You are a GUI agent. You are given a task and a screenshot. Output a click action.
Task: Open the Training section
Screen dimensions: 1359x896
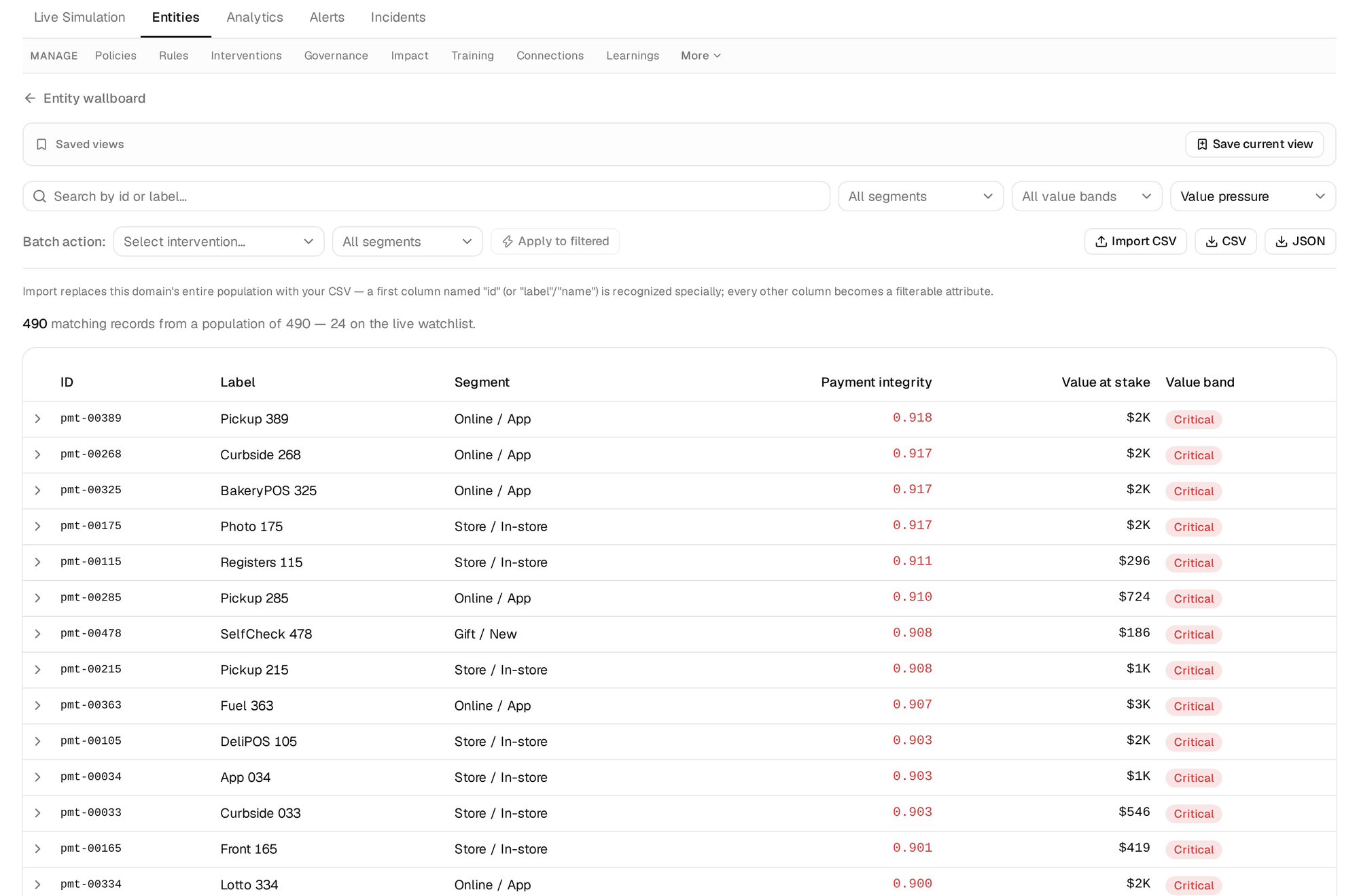[x=472, y=56]
